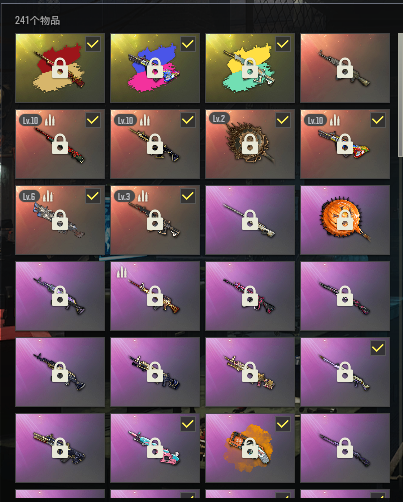Click the lock icon on the orange pumpkin pan skin
This screenshot has width=403, height=502.
tap(345, 220)
